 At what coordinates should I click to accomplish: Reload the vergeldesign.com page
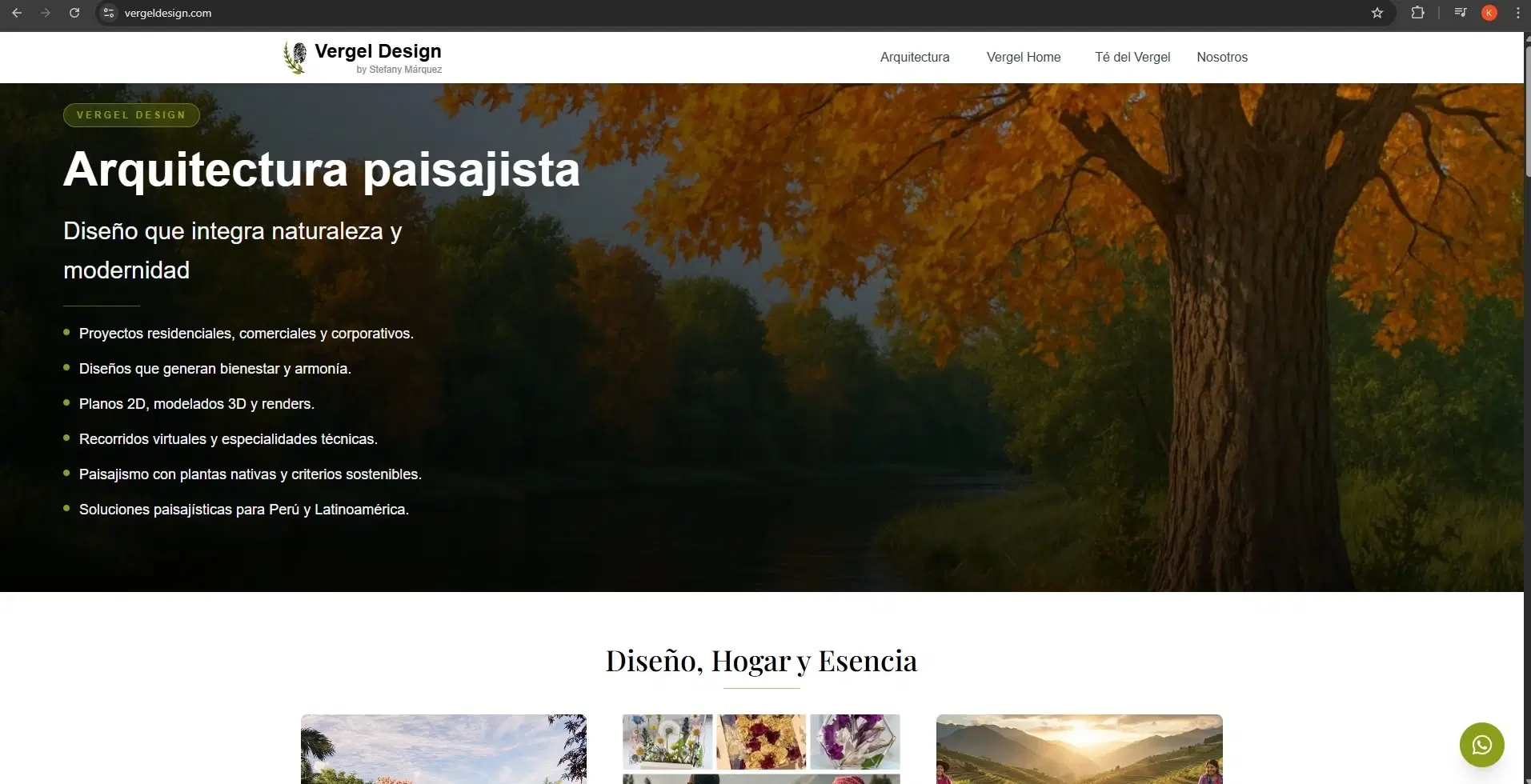tap(74, 13)
